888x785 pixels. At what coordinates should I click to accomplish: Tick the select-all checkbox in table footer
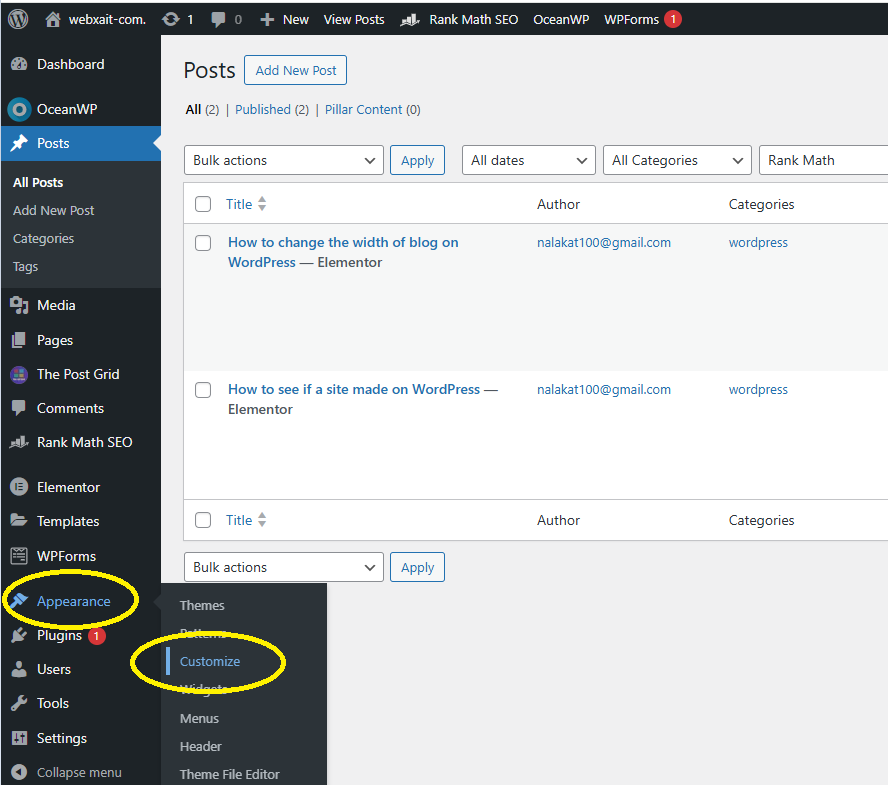pos(203,520)
